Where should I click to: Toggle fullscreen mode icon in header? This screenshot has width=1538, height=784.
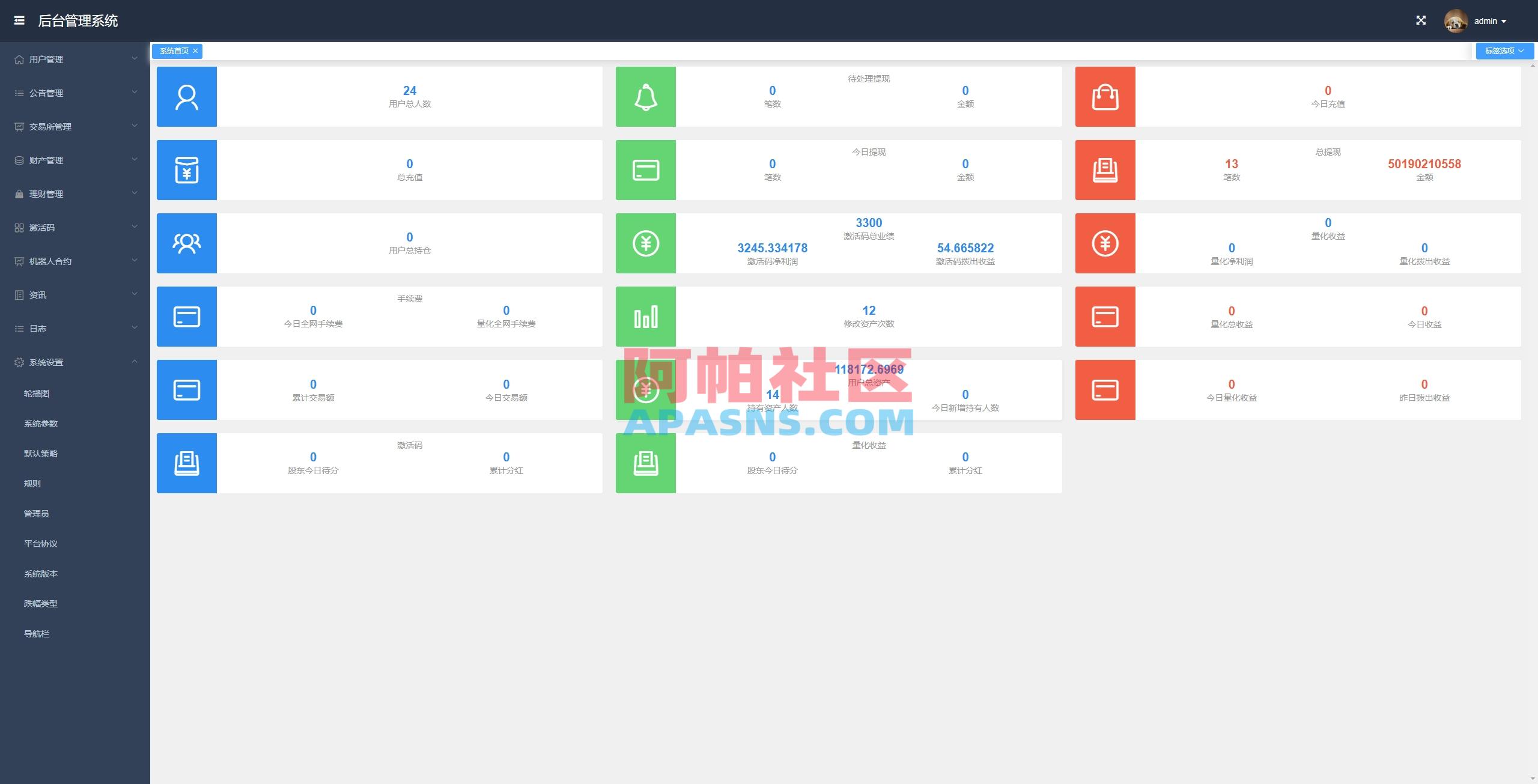pyautogui.click(x=1421, y=20)
